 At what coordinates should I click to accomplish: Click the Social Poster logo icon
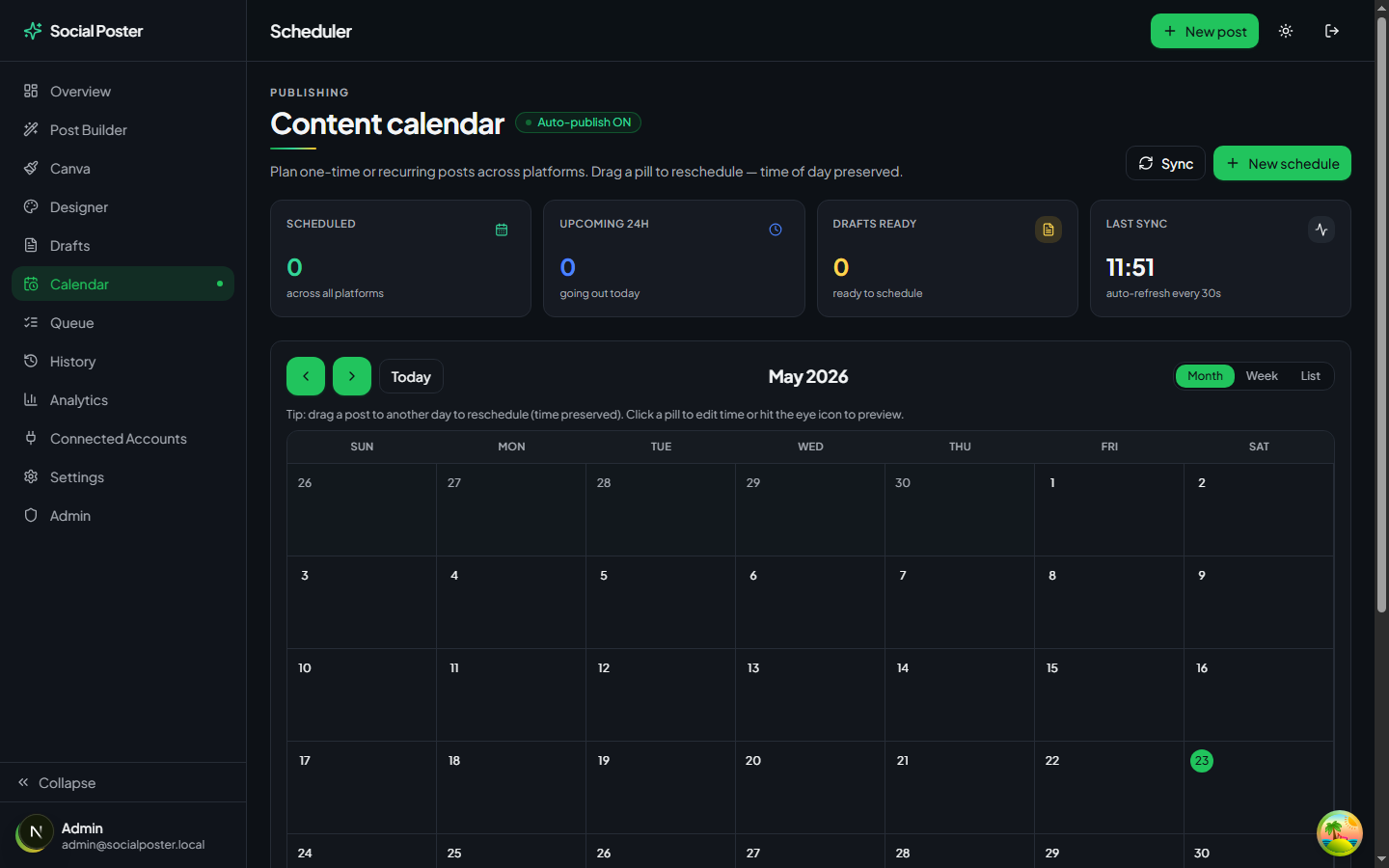(33, 31)
